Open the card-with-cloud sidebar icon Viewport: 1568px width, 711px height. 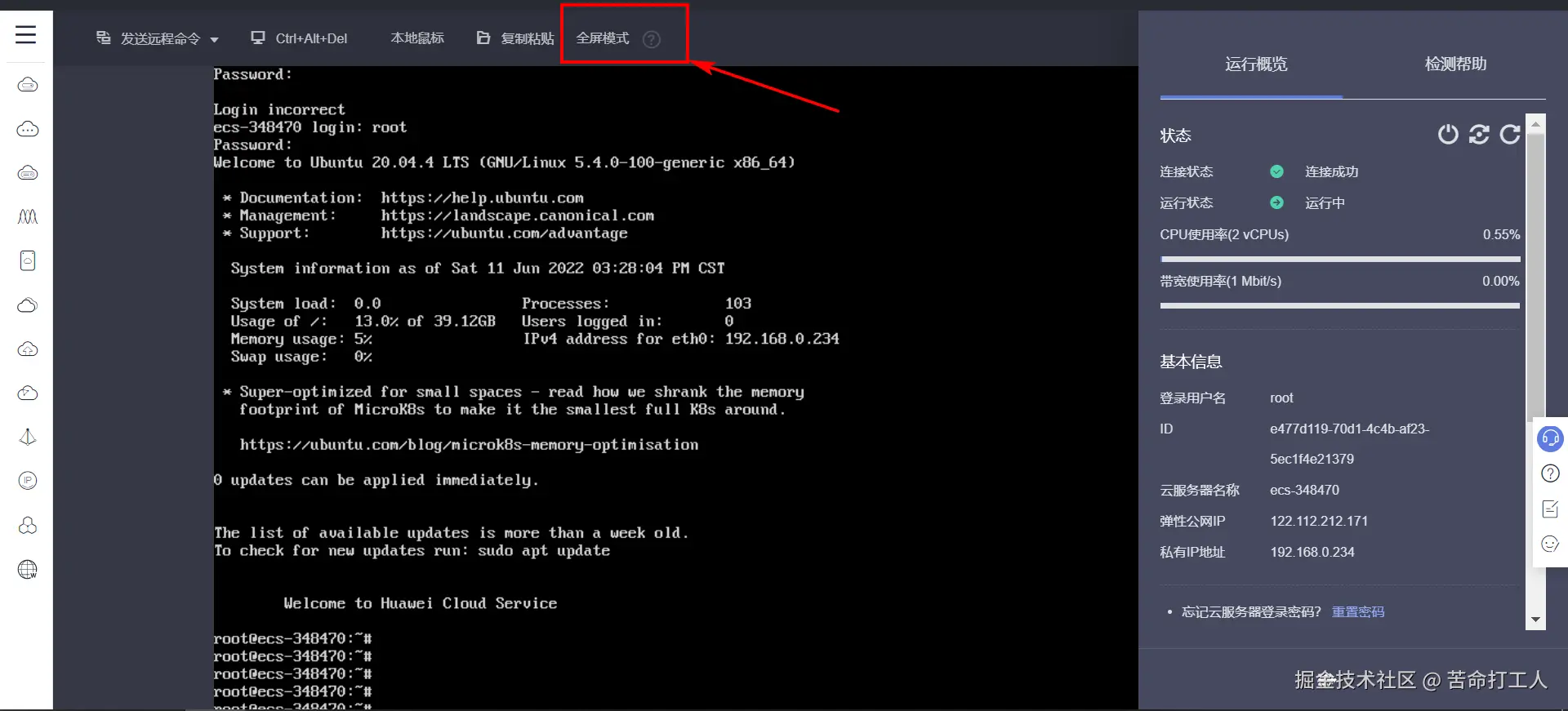pyautogui.click(x=28, y=261)
